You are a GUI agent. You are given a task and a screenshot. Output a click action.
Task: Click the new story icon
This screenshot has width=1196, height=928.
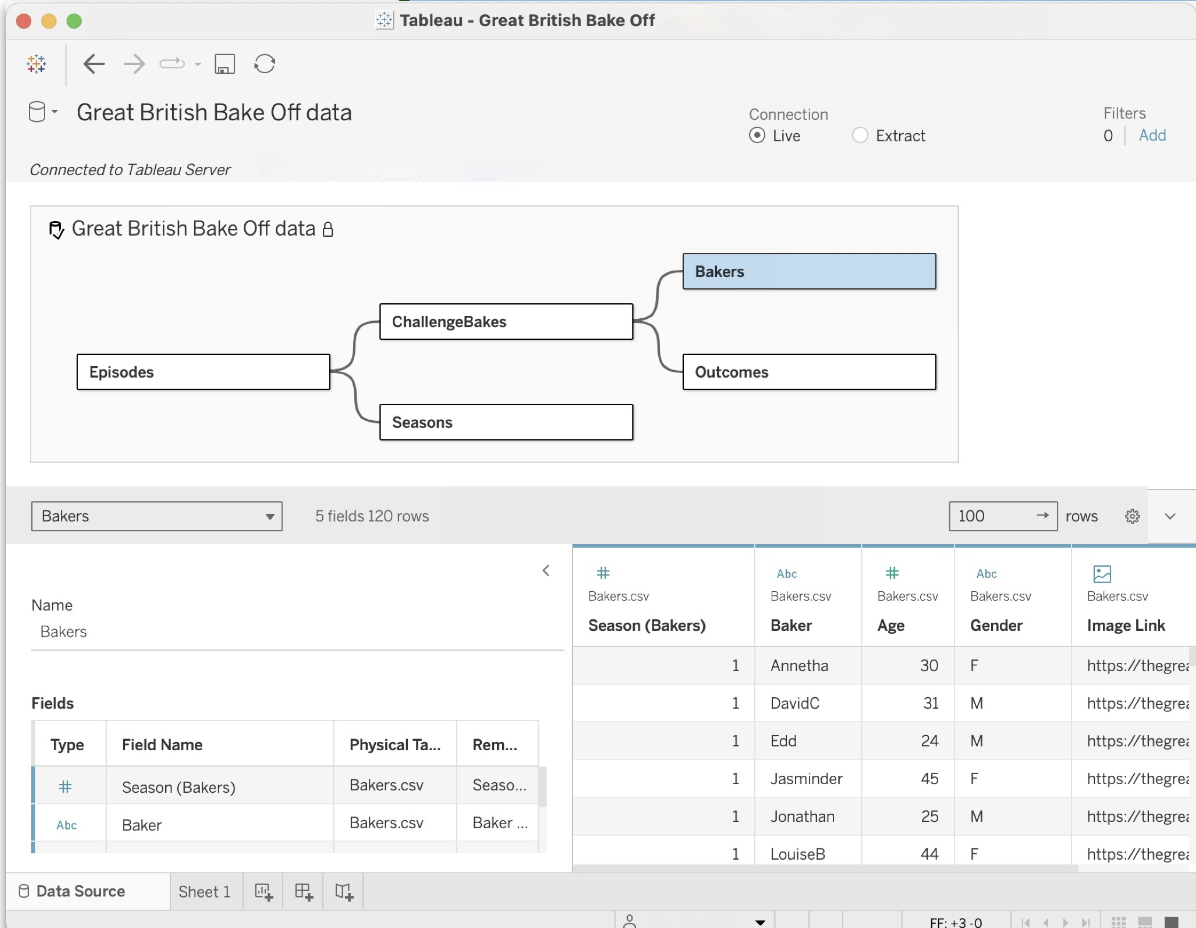click(x=344, y=892)
